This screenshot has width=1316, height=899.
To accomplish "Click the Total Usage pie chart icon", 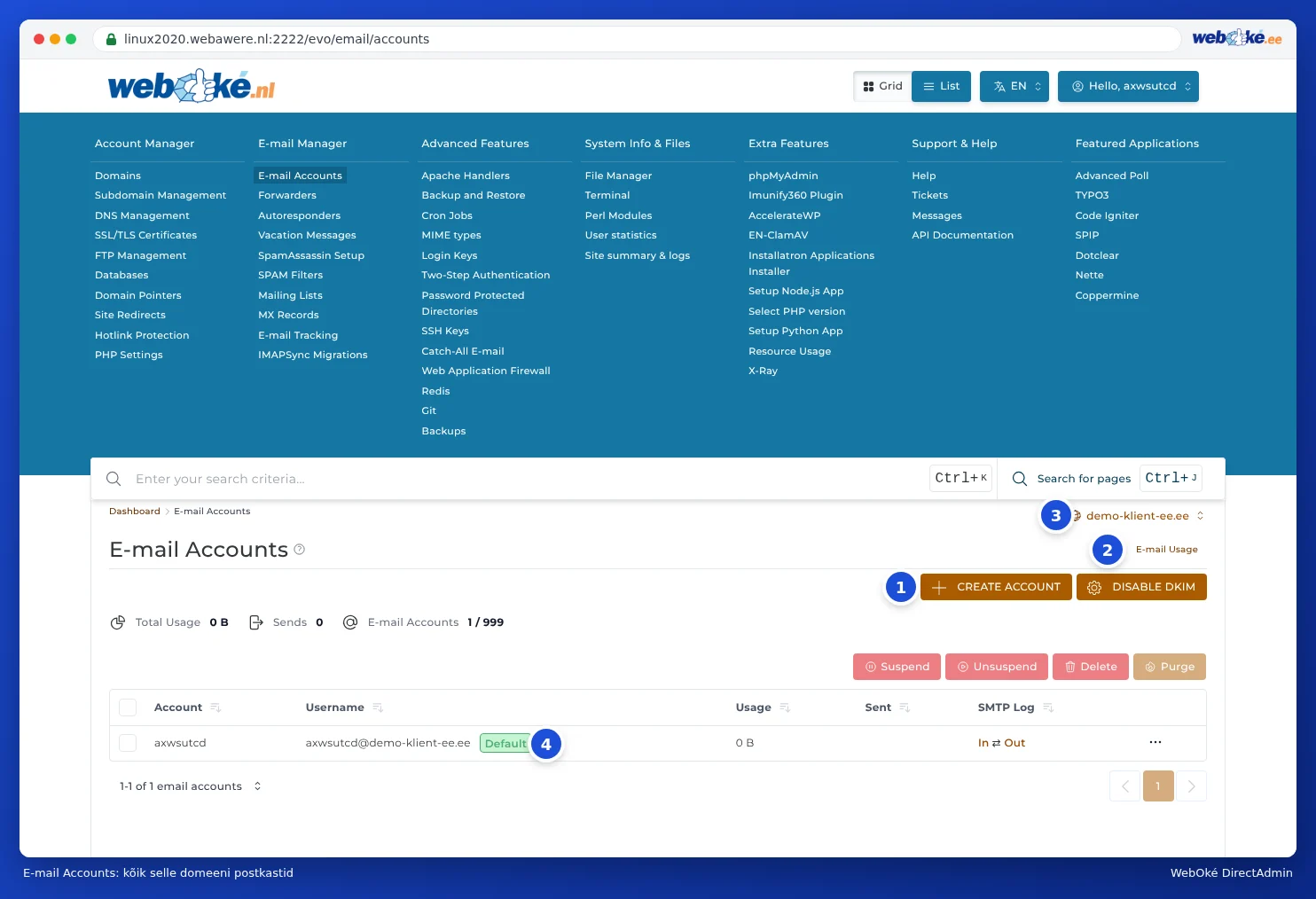I will click(x=118, y=622).
